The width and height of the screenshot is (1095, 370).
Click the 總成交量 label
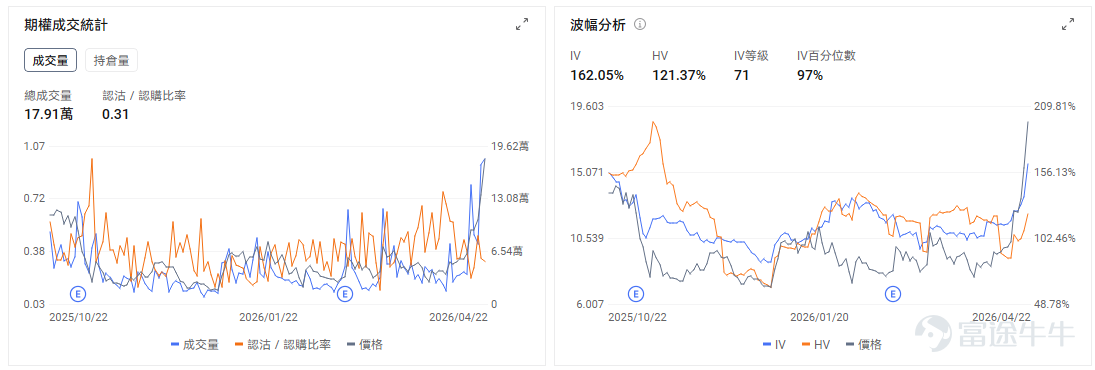pyautogui.click(x=47, y=95)
